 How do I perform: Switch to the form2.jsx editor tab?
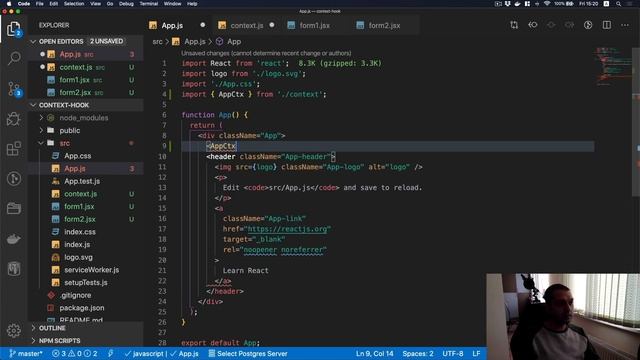pos(384,25)
